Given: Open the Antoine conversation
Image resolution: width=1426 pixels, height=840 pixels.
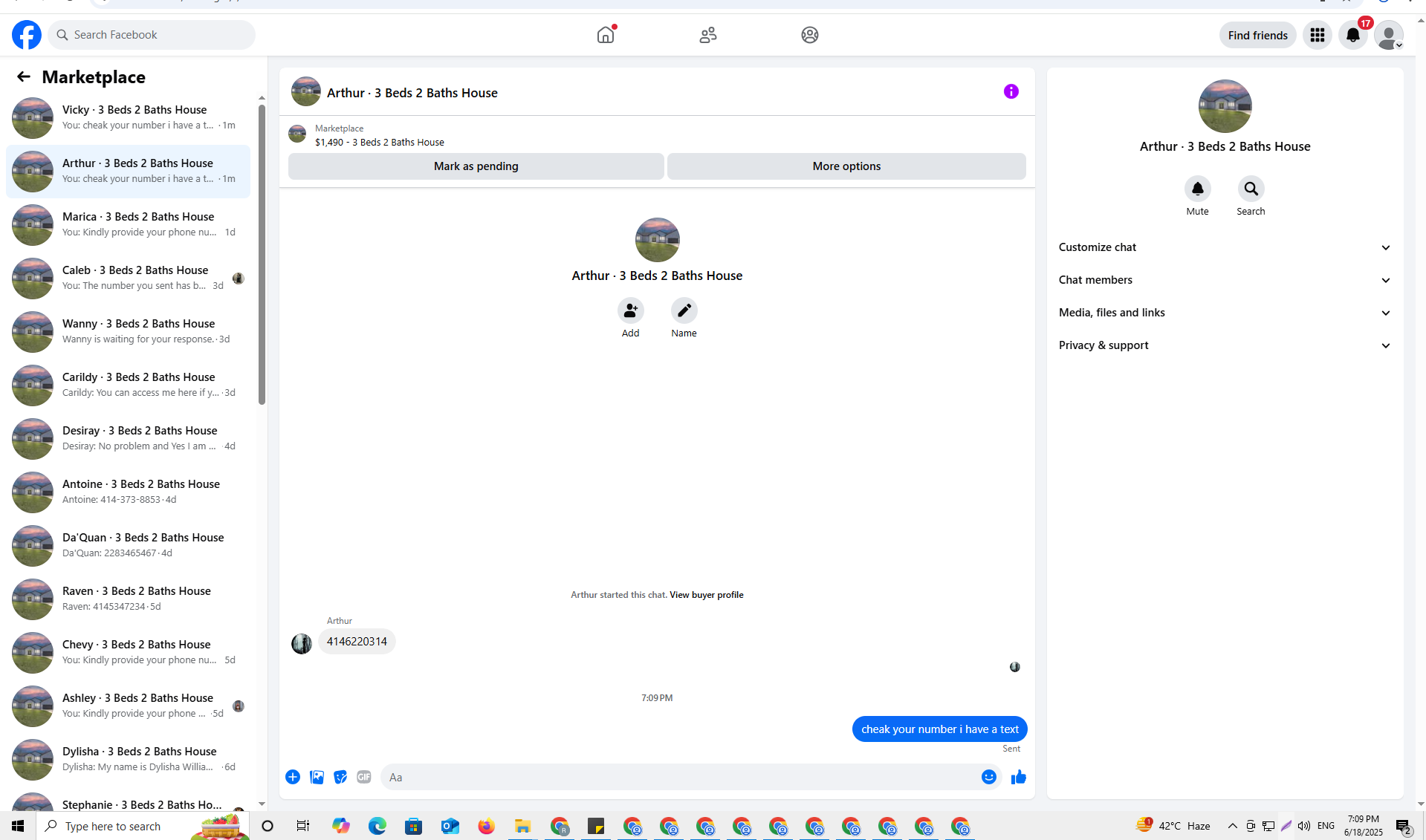Looking at the screenshot, I should pos(128,492).
